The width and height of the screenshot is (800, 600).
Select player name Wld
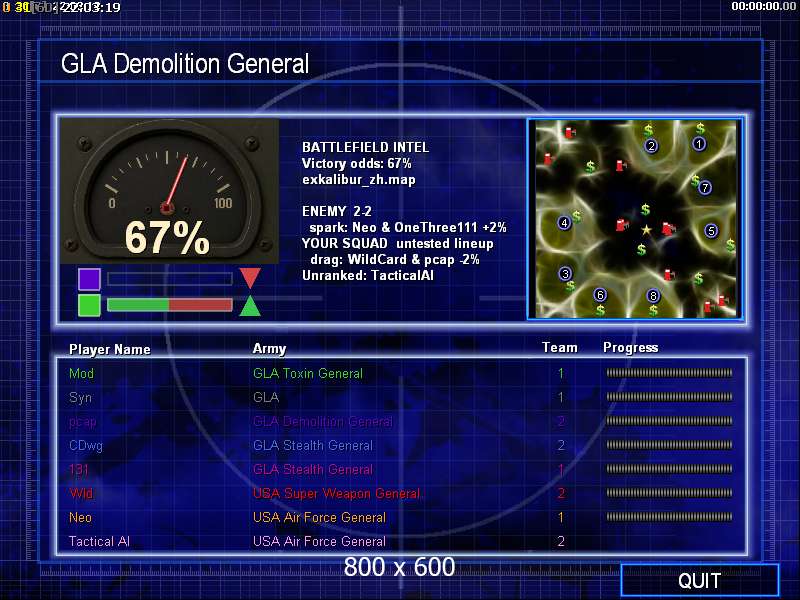tap(81, 493)
